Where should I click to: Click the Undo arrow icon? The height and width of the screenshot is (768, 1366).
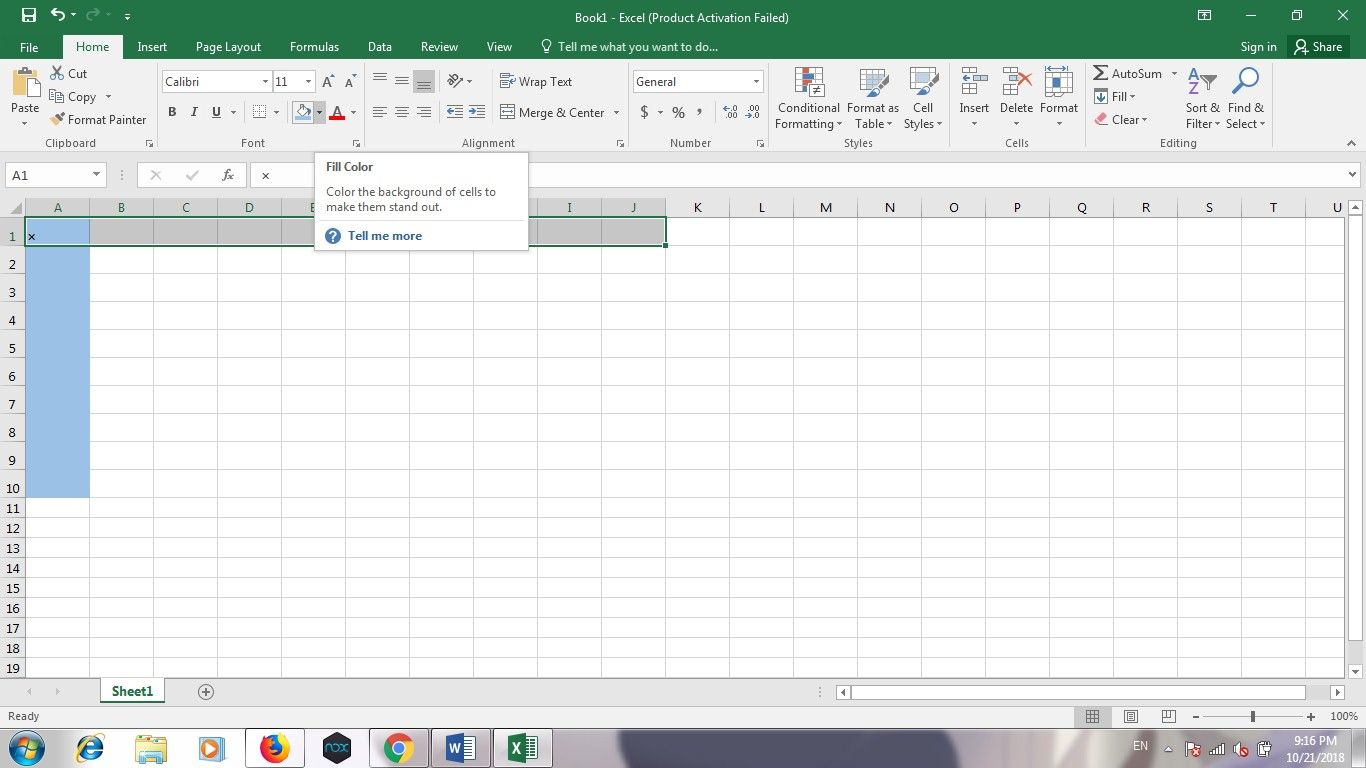point(57,16)
